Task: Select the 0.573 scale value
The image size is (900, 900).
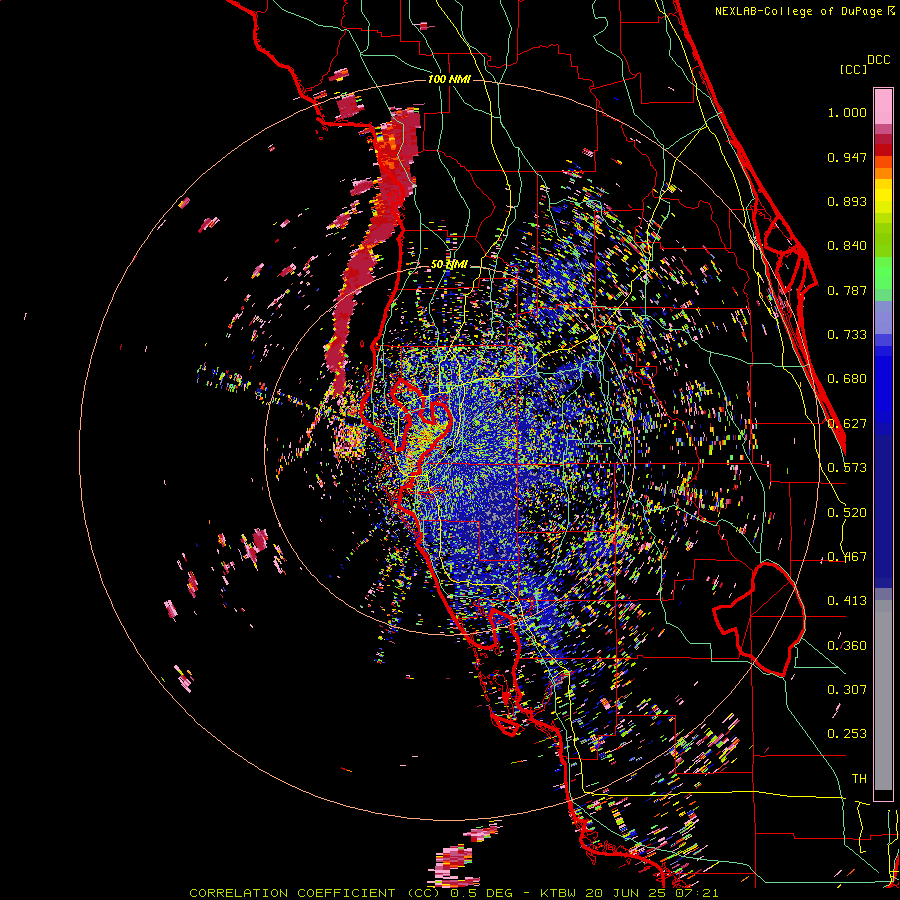Action: click(847, 468)
